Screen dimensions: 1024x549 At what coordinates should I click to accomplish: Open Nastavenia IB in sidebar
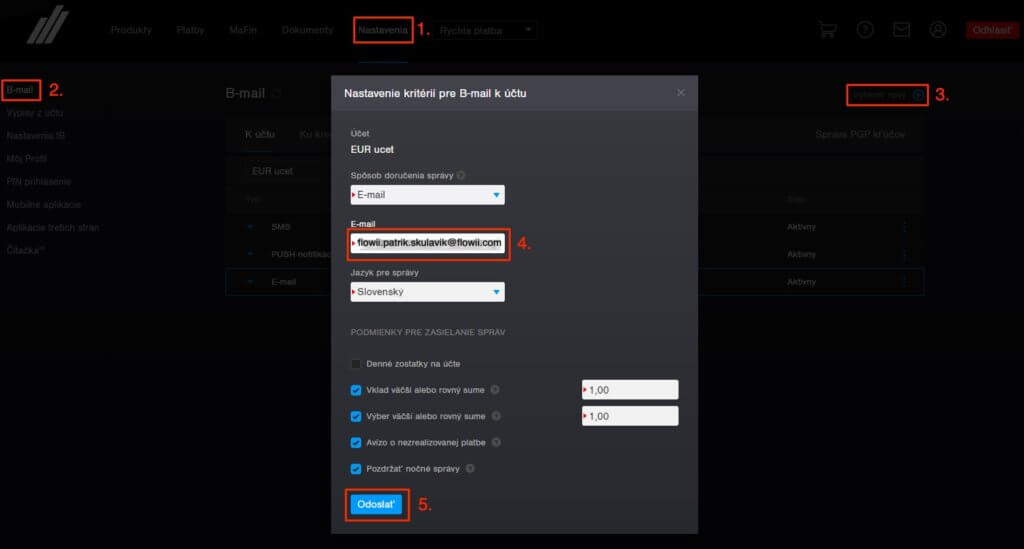[x=35, y=135]
